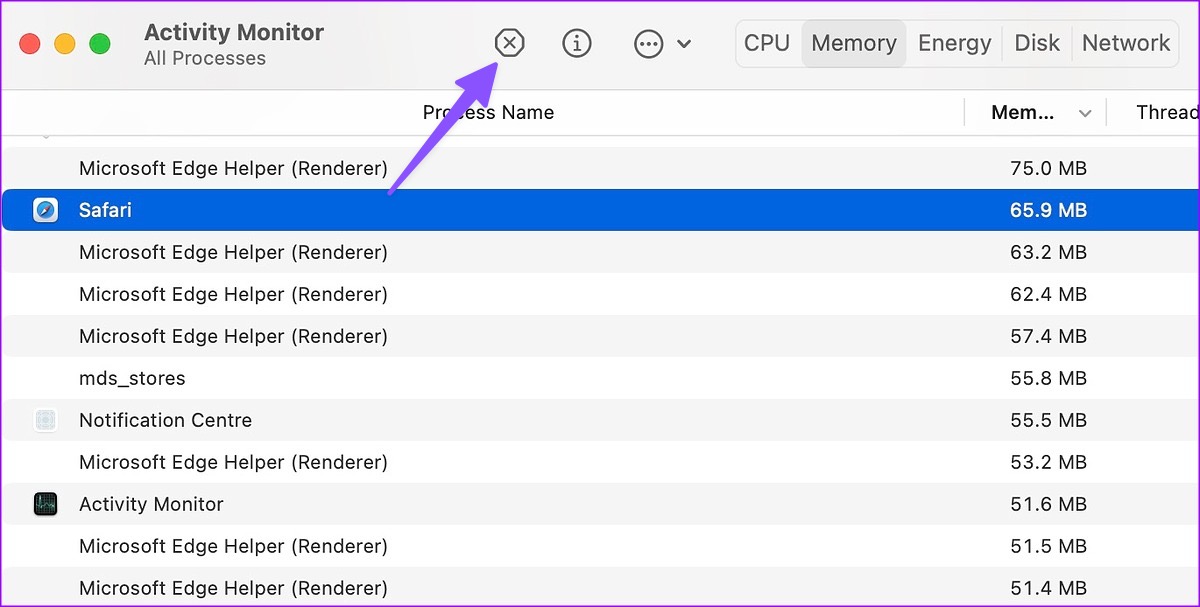Viewport: 1200px width, 607px height.
Task: Click the green full-screen window button
Action: point(100,44)
